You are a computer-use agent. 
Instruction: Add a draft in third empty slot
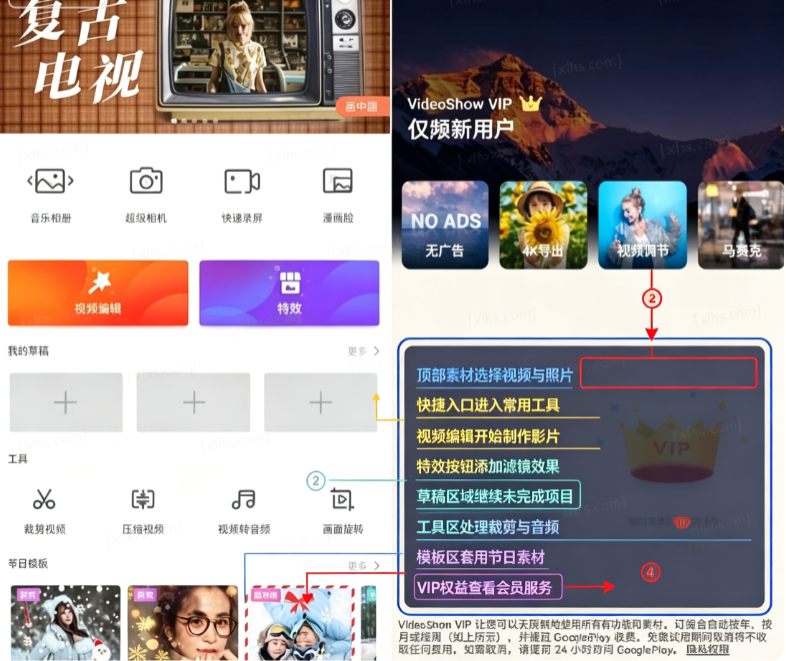(321, 402)
